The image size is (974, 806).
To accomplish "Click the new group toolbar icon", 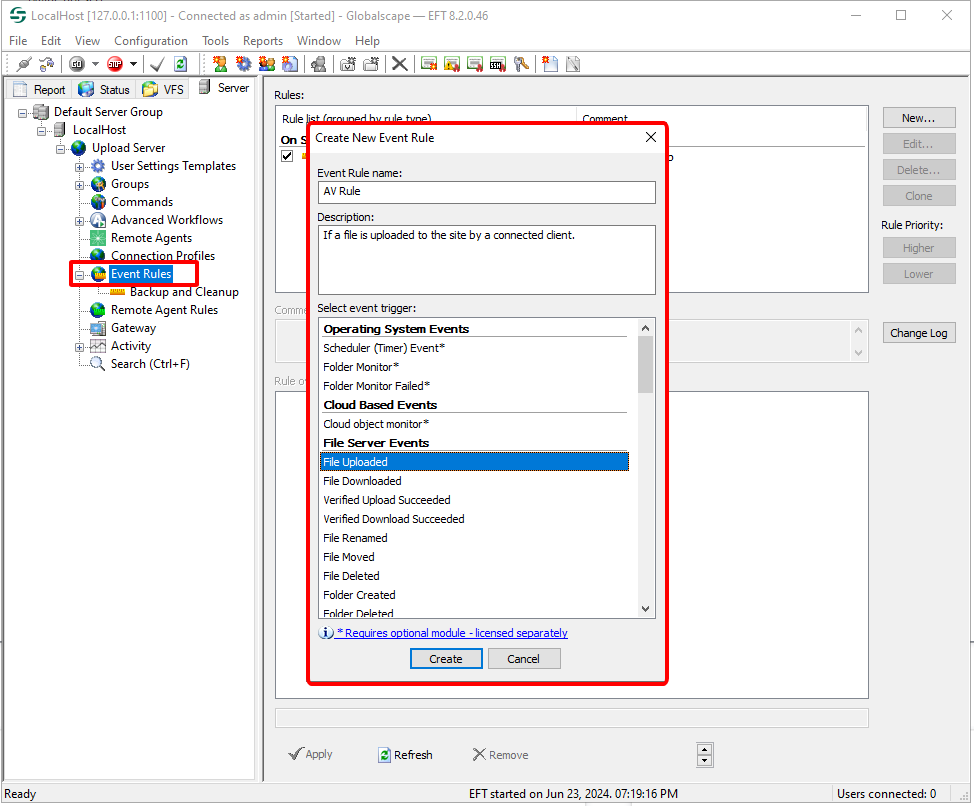I will 267,64.
